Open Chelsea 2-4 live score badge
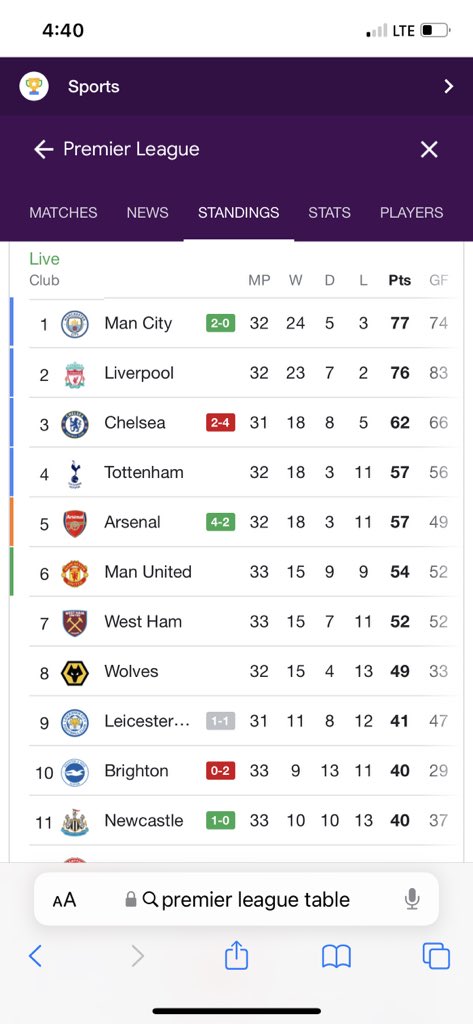Screen dimensions: 473x1024 221,423
